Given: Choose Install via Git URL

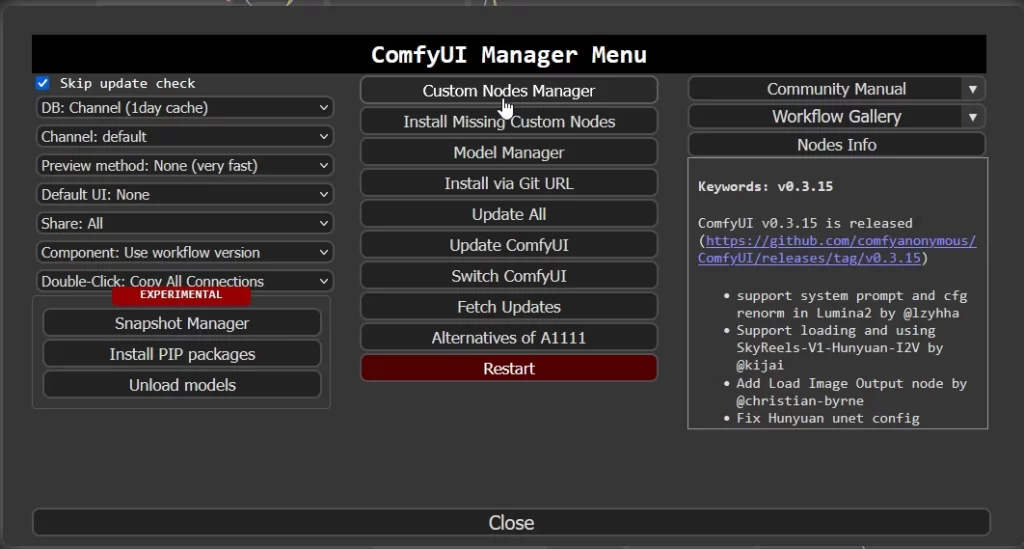Looking at the screenshot, I should (508, 183).
